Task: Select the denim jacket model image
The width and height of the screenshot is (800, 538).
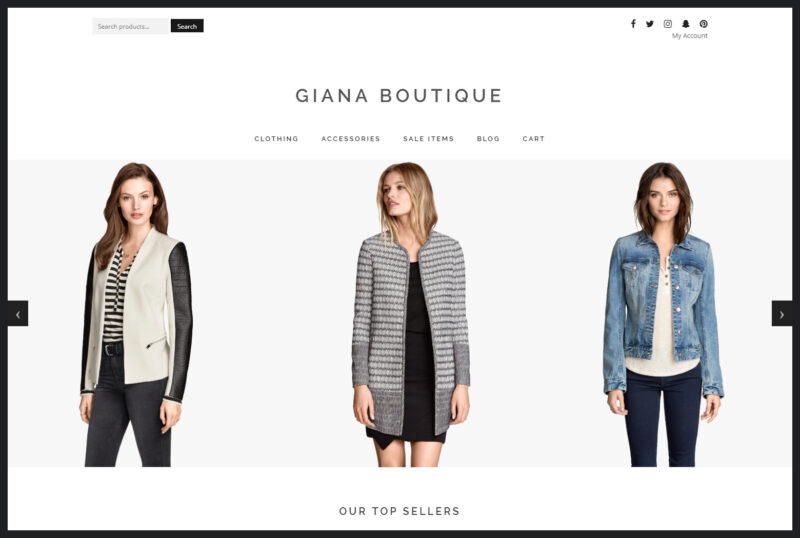Action: point(663,314)
